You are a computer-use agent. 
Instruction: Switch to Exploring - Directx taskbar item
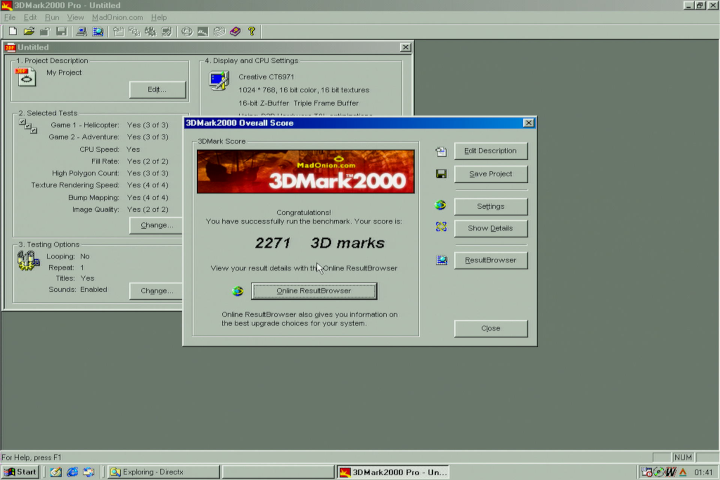(x=163, y=472)
